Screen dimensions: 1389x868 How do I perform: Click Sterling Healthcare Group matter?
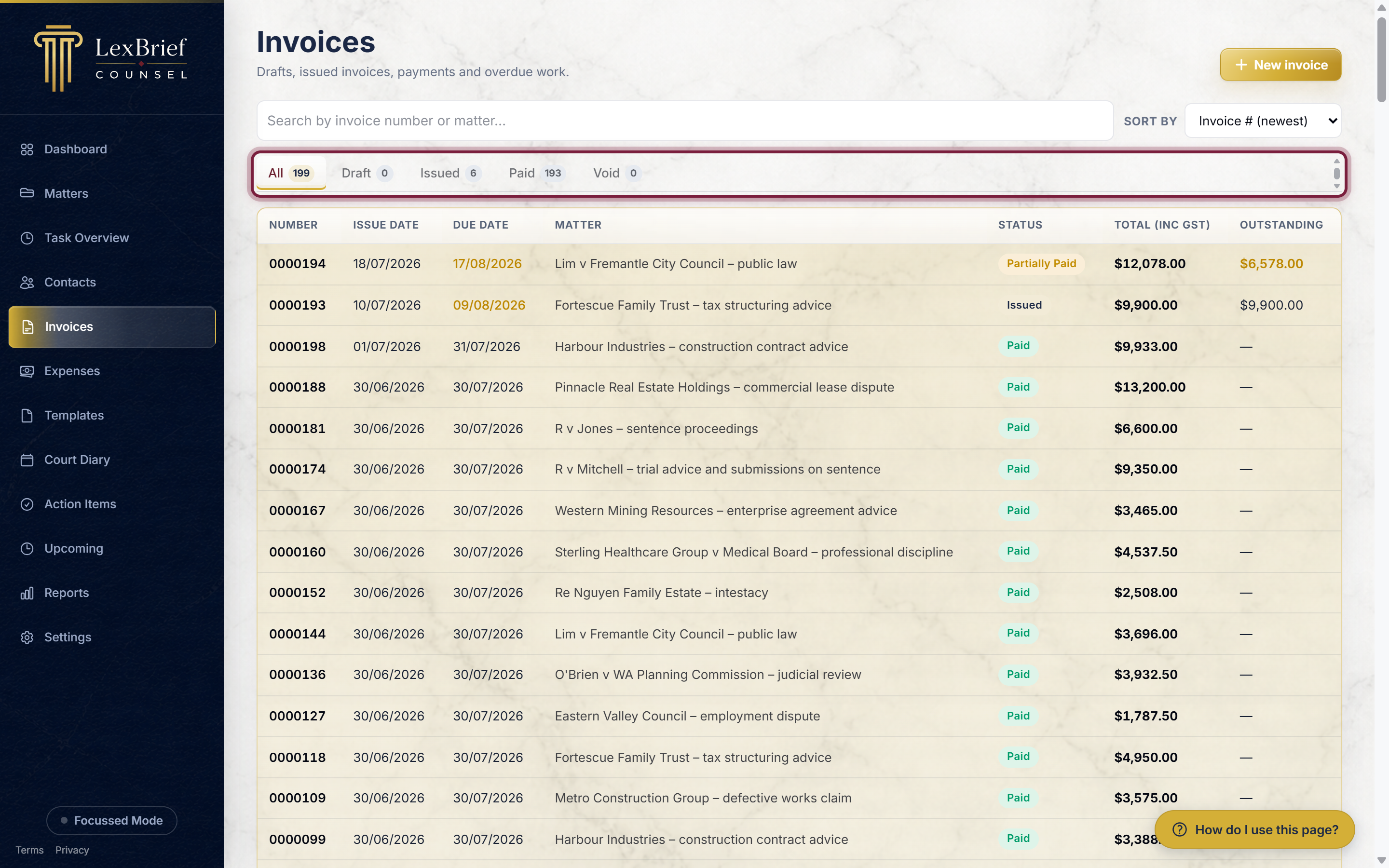point(754,552)
